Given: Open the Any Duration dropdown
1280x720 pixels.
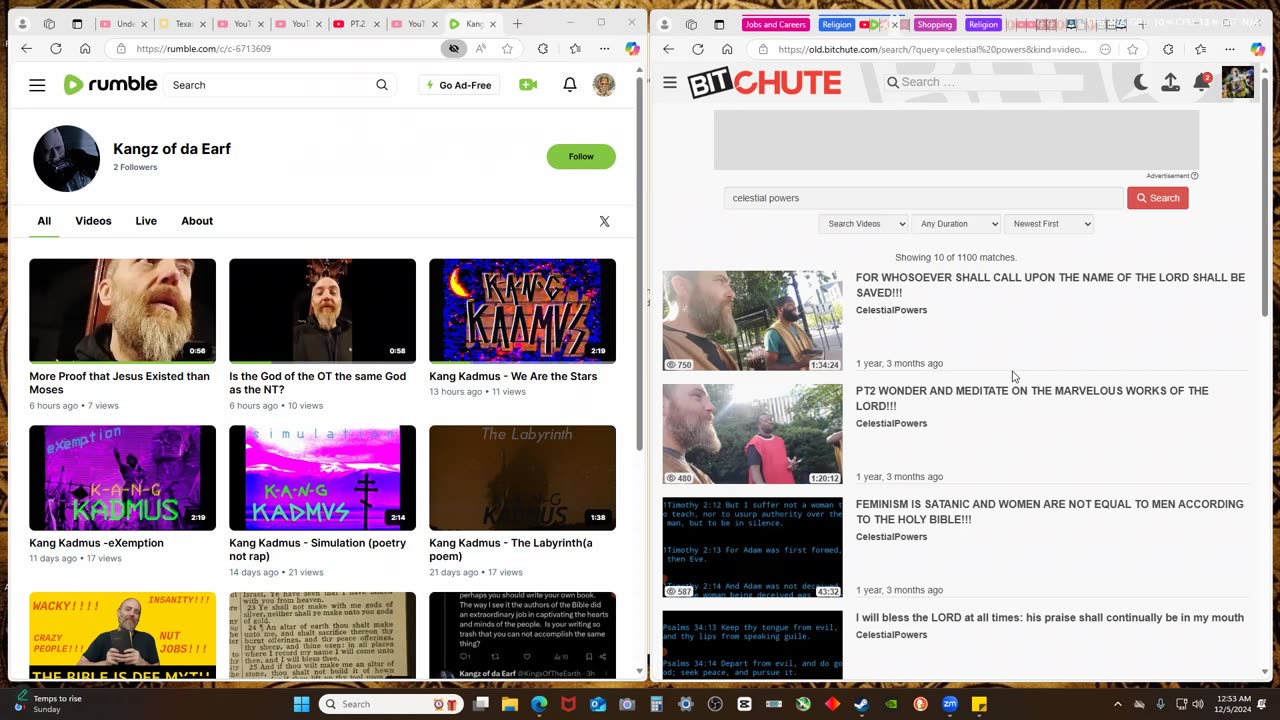Looking at the screenshot, I should click(x=955, y=224).
